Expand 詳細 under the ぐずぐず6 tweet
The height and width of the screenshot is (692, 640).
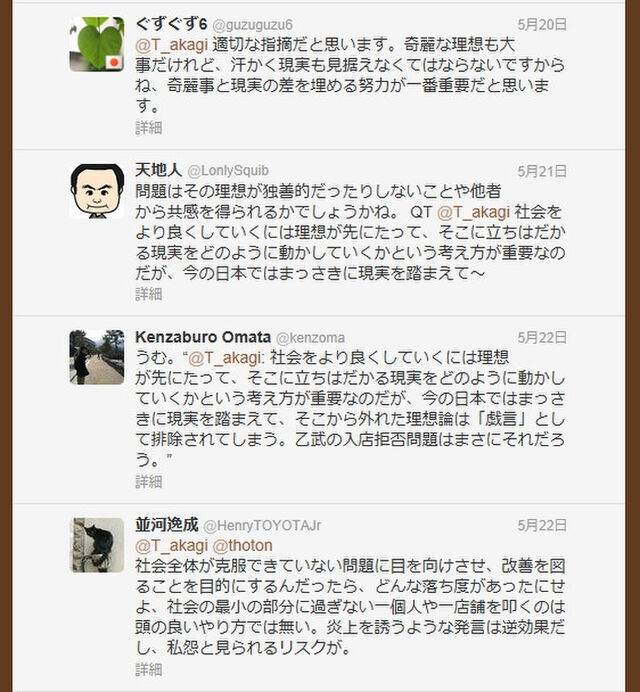[149, 128]
